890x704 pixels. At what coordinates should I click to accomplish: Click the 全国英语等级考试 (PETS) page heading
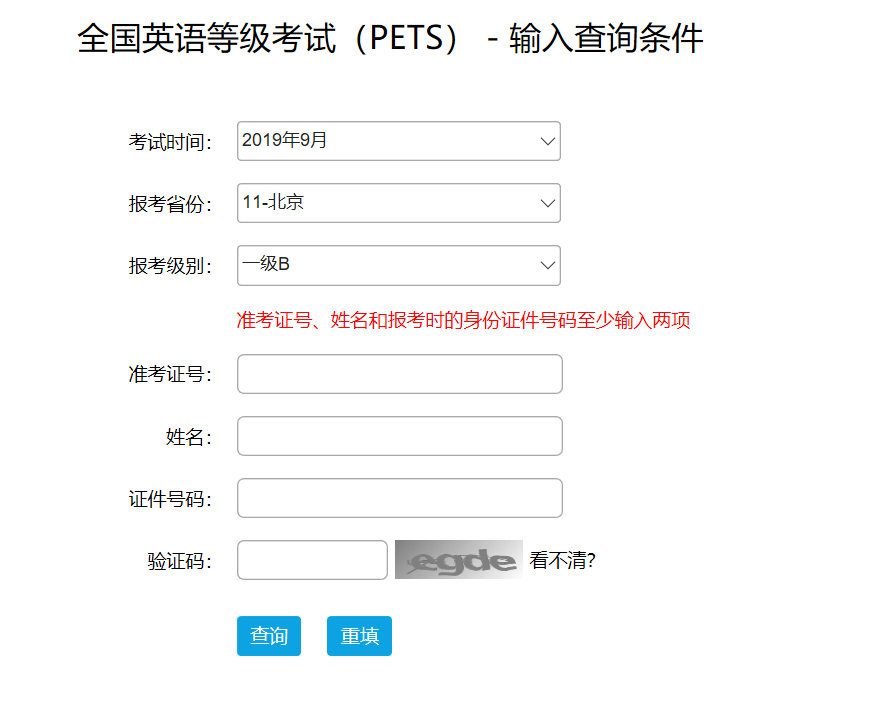pyautogui.click(x=390, y=40)
